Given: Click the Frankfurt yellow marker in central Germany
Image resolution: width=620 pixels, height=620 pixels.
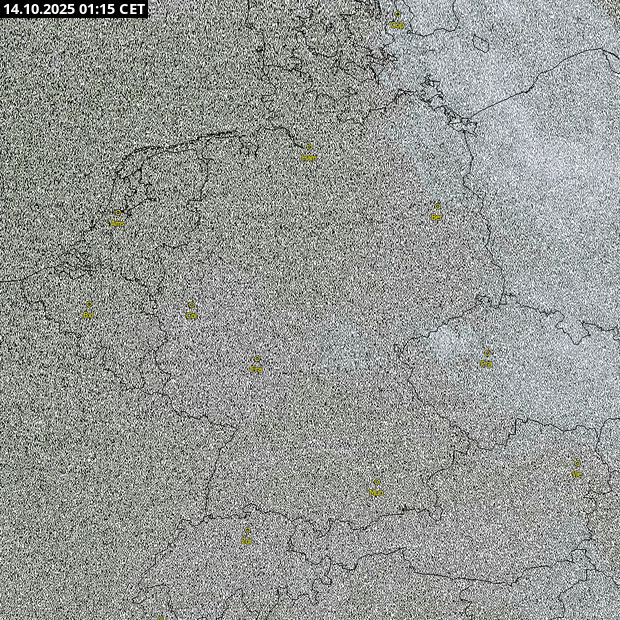Looking at the screenshot, I should pos(256,365).
